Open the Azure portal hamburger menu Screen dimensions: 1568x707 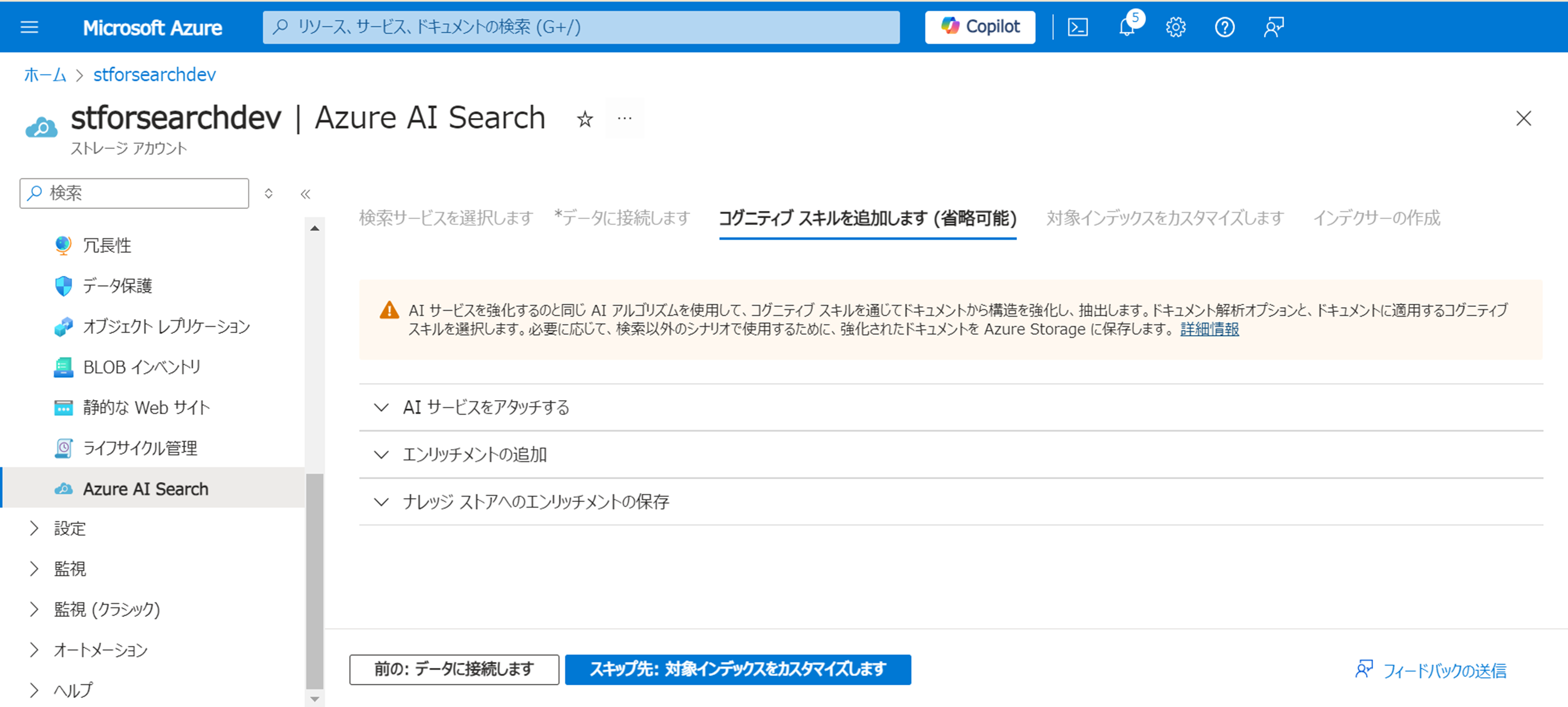point(29,27)
